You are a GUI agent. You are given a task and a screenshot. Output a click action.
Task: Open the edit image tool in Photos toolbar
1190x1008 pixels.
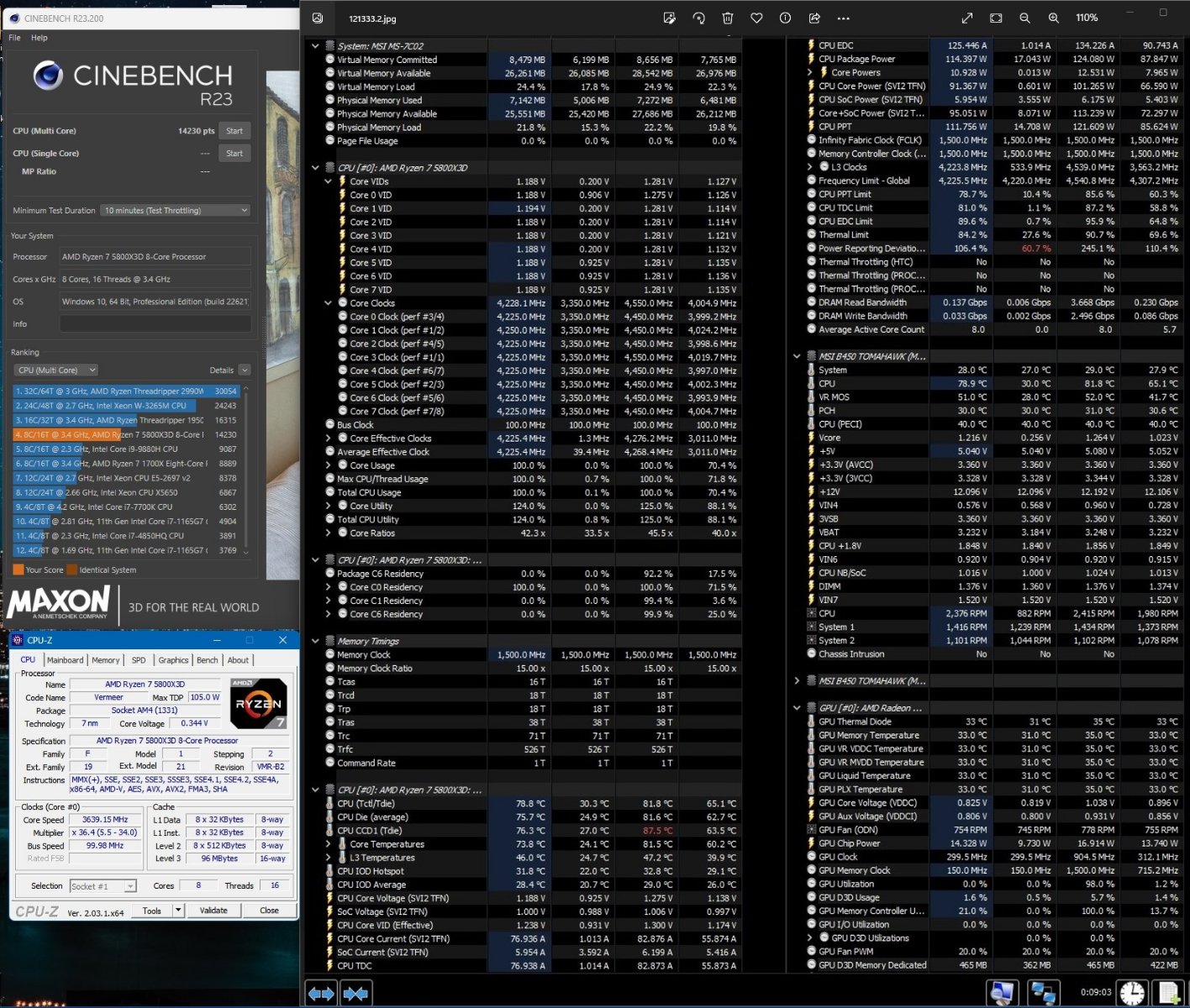tap(670, 18)
